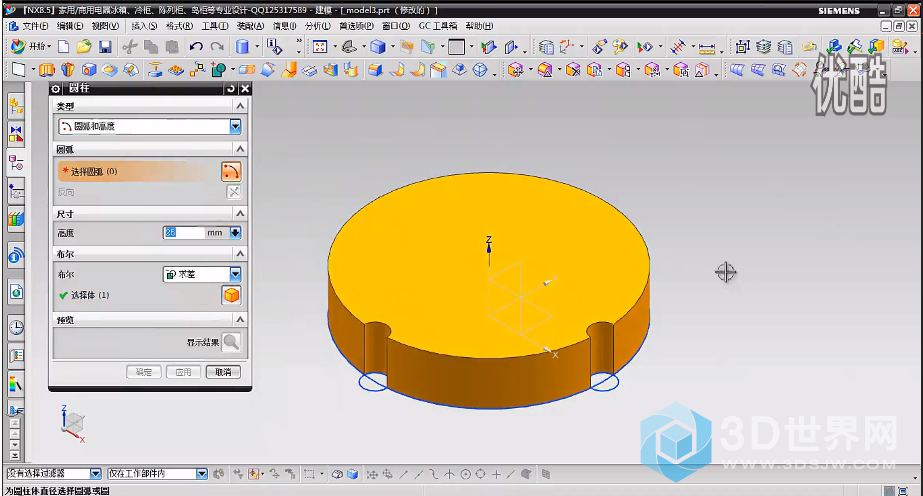923x496 pixels.
Task: Open the cylinder type dropdown
Action: [x=235, y=126]
